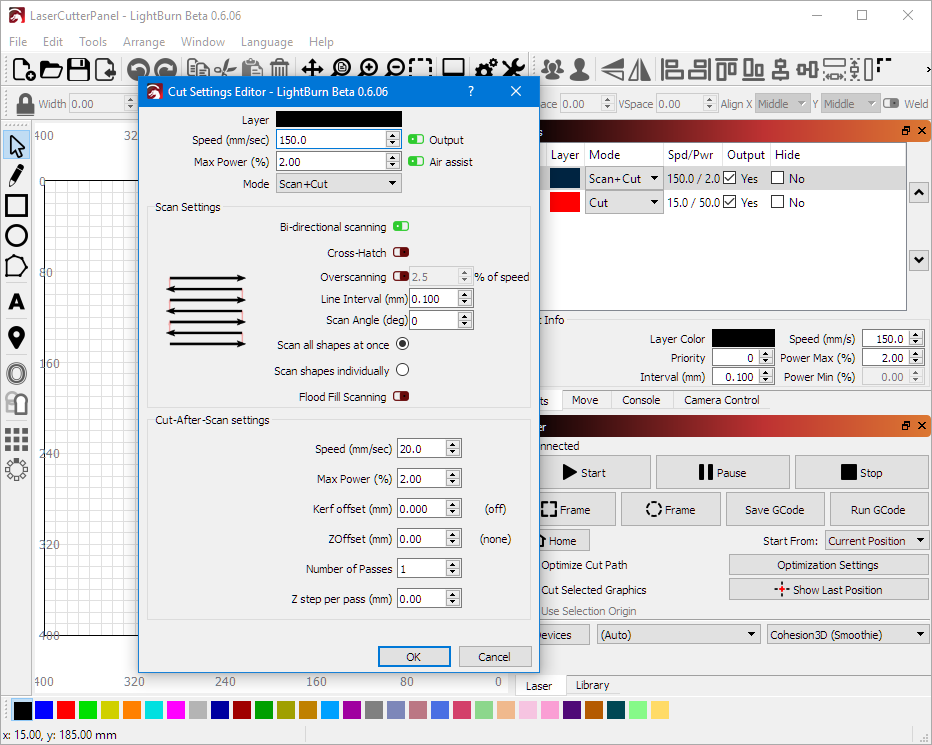Select the Polygon tool
Viewport: 932px width, 745px height.
coord(16,266)
